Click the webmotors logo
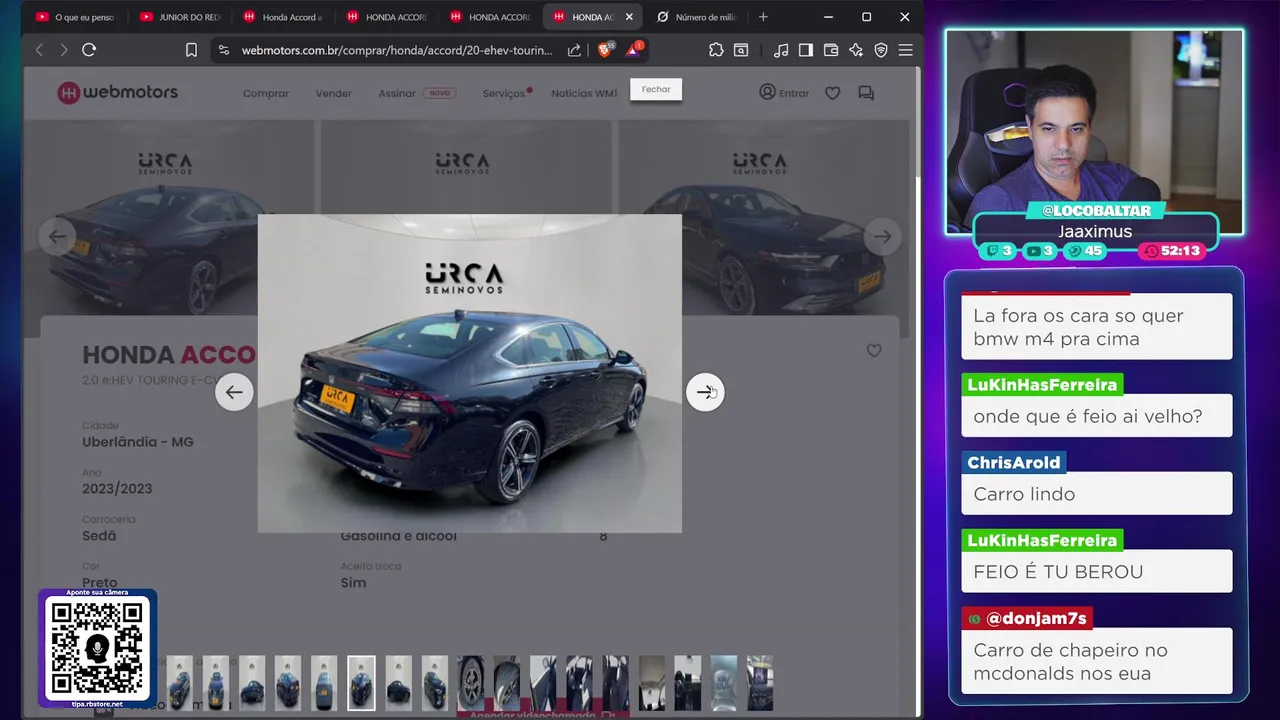This screenshot has width=1280, height=720. (x=117, y=93)
